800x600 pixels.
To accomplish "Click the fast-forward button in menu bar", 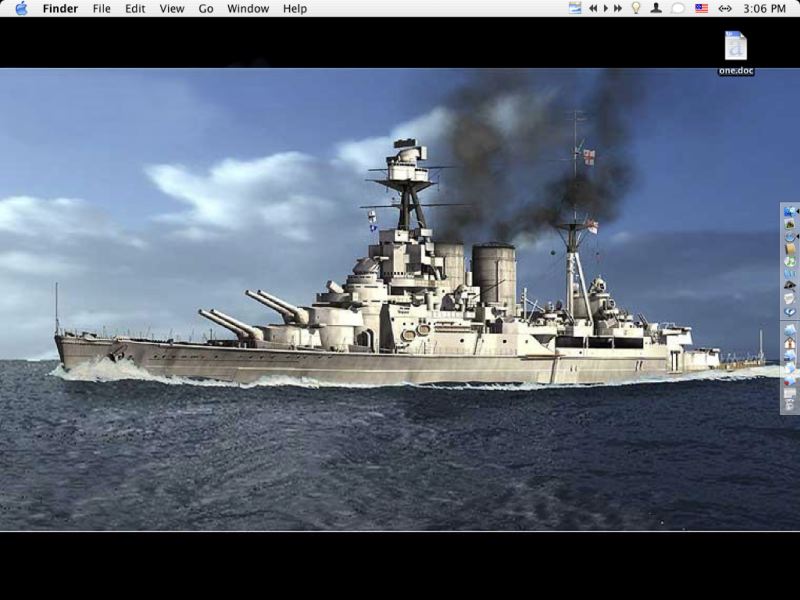I will tap(617, 8).
